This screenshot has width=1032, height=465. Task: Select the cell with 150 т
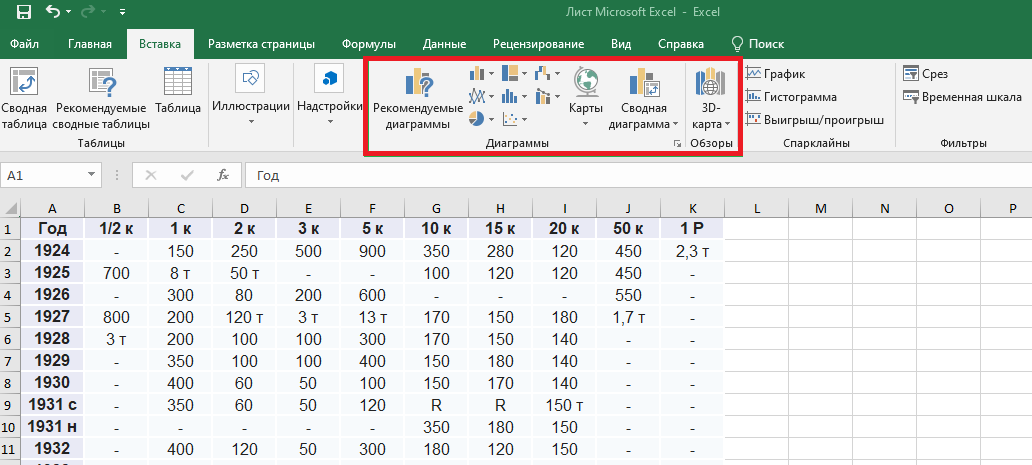565,405
